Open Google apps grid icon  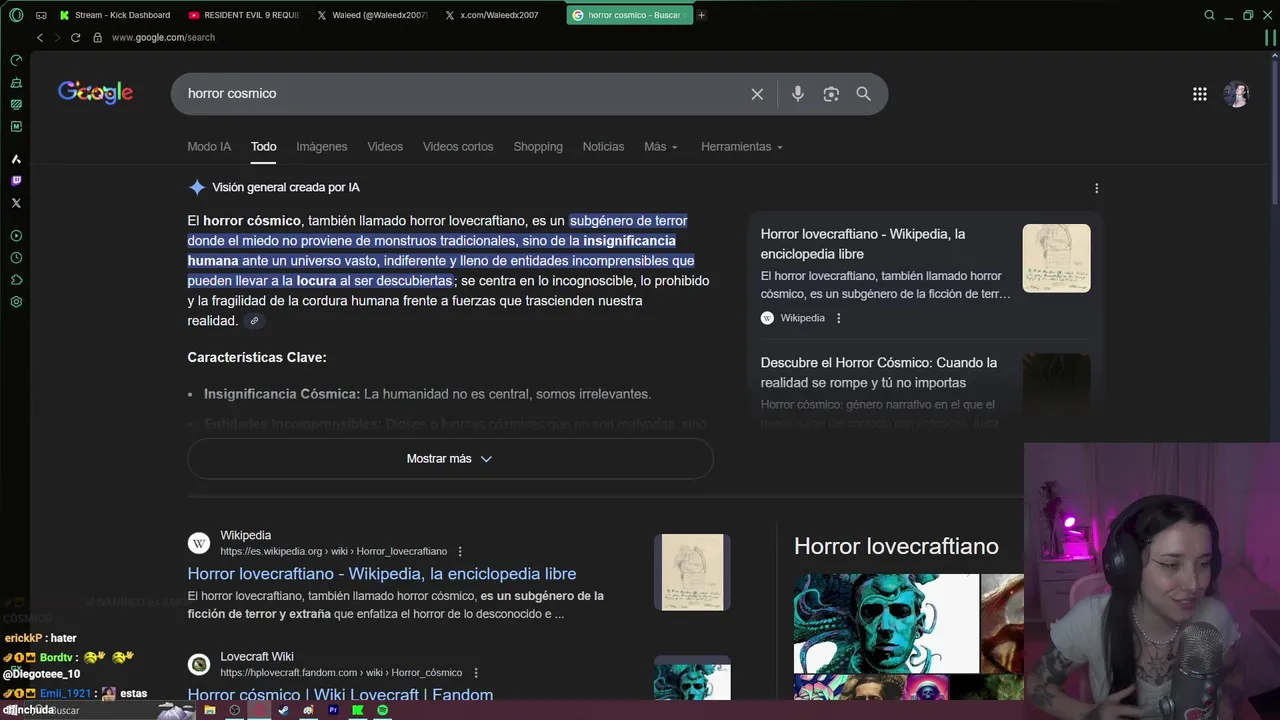pyautogui.click(x=1200, y=94)
